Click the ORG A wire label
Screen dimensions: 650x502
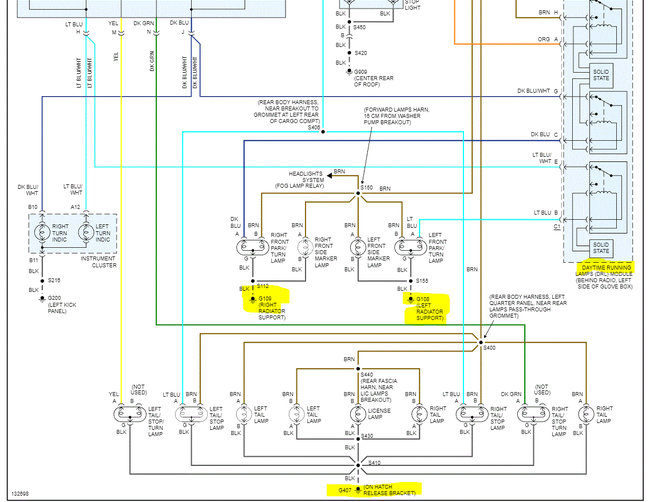pyautogui.click(x=548, y=39)
